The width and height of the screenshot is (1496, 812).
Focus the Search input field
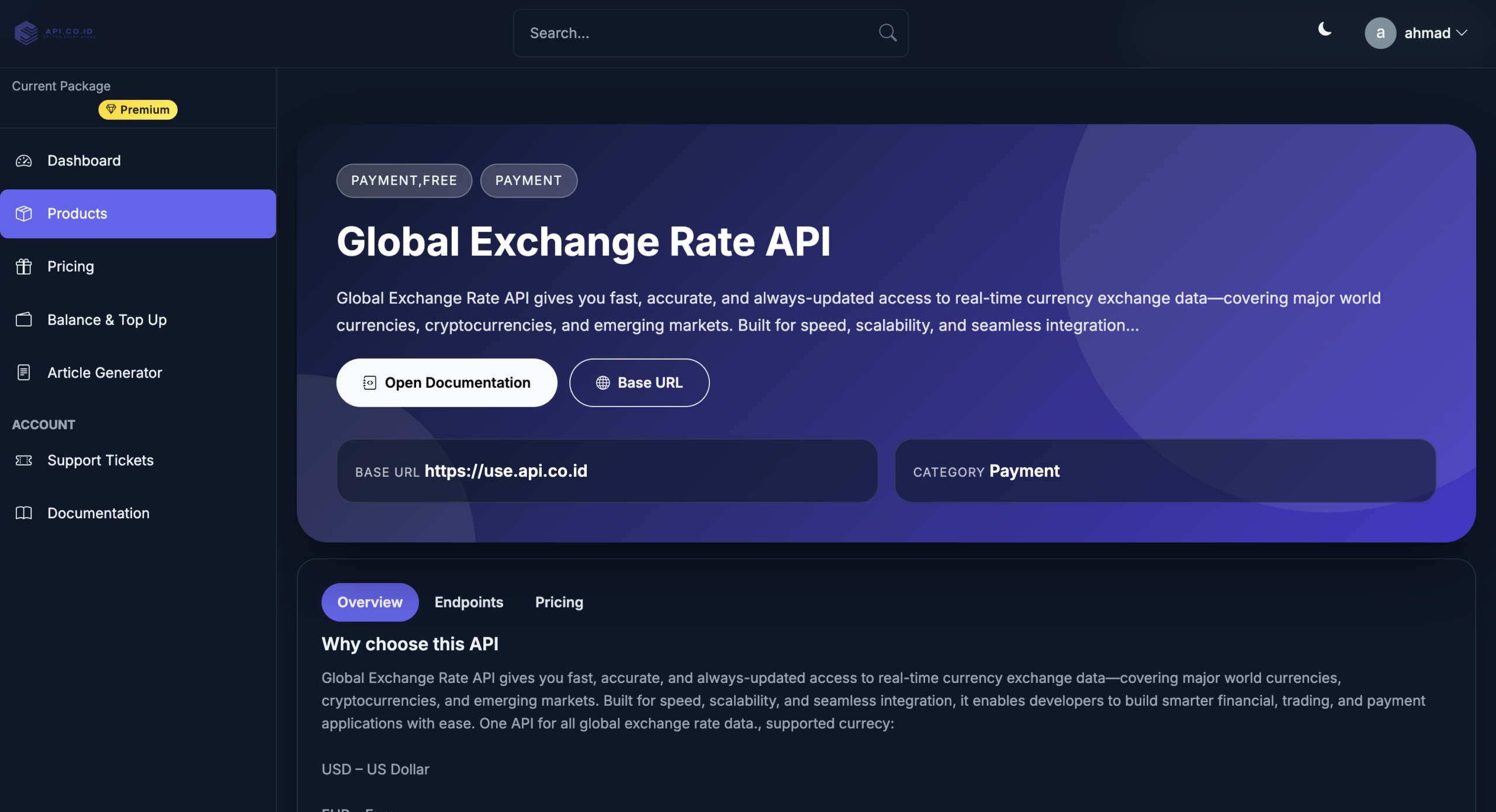tap(695, 33)
